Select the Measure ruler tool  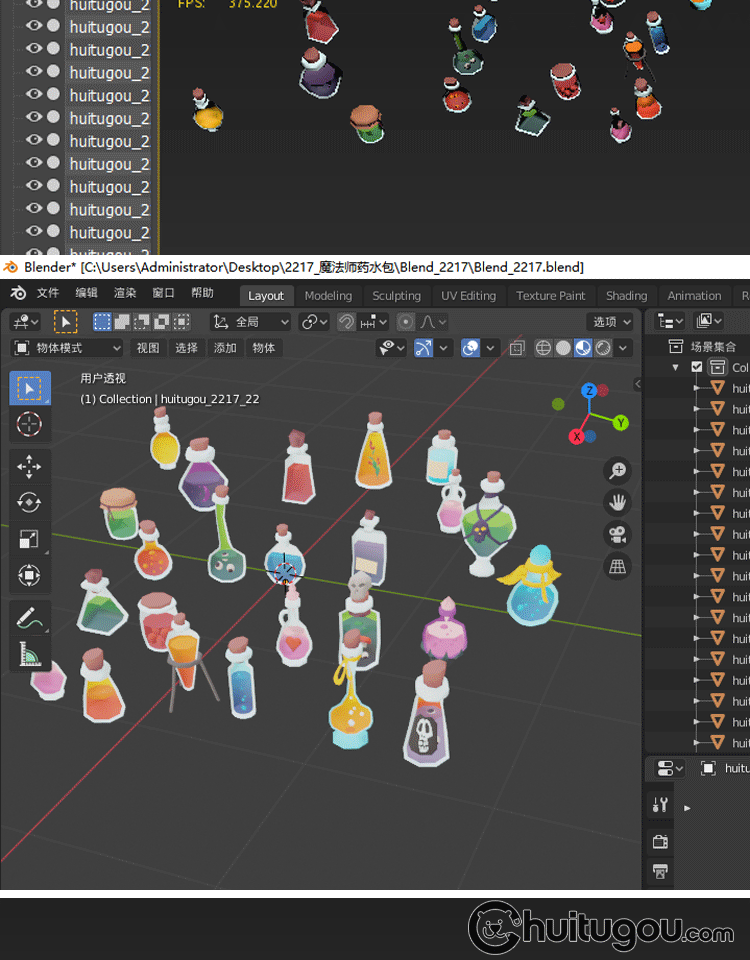[x=30, y=655]
